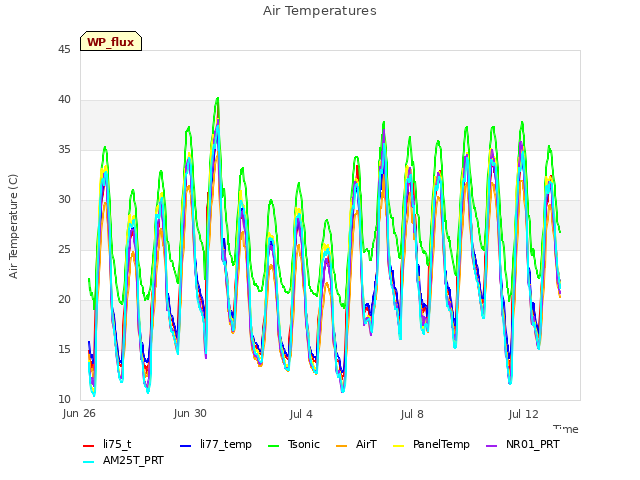Click the Jun 26 x-axis tick label
Image resolution: width=640 pixels, height=480 pixels.
[x=79, y=414]
